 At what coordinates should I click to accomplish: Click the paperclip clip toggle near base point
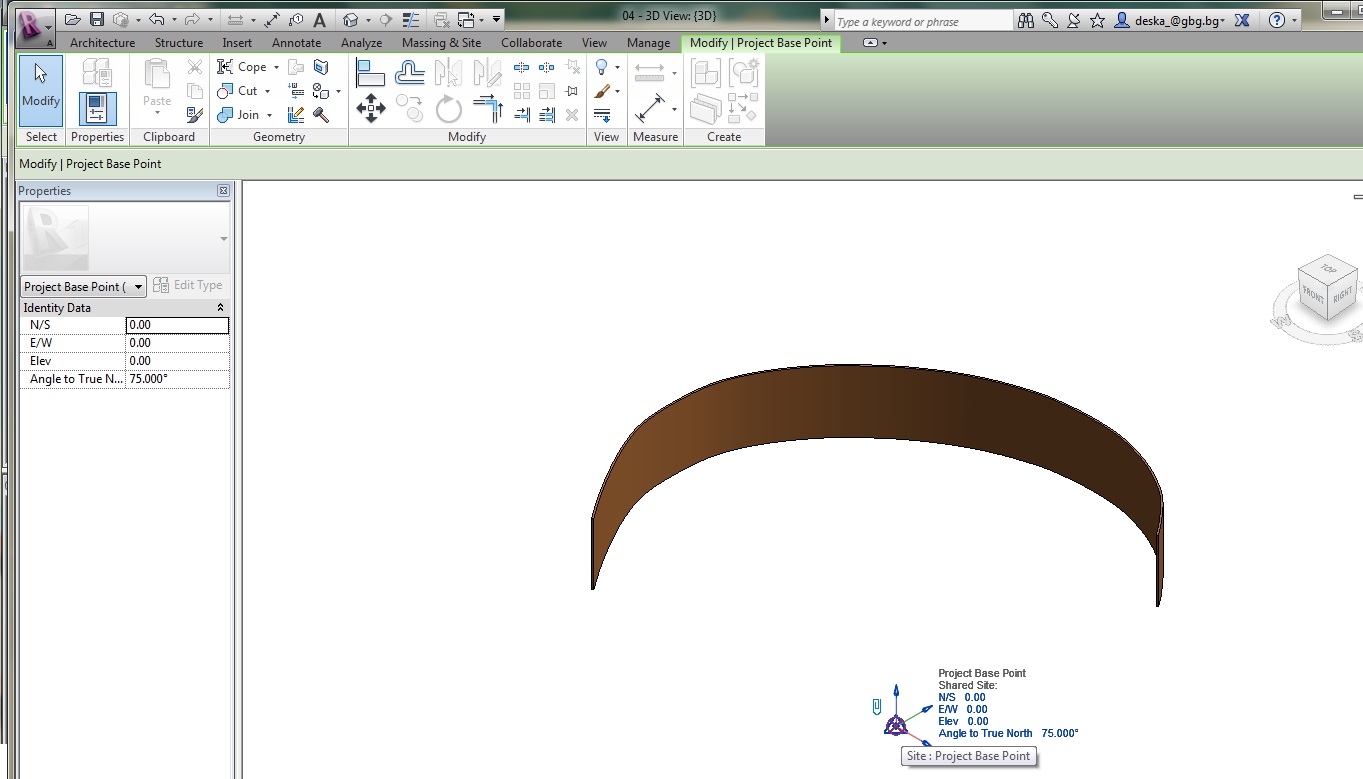point(877,707)
